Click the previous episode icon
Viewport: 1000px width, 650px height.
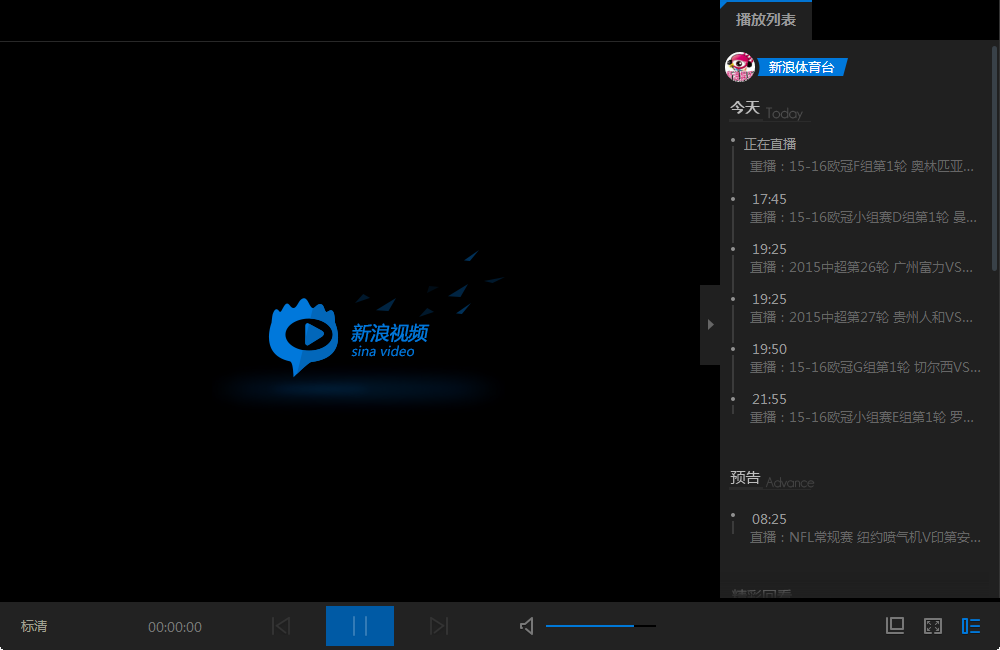280,626
